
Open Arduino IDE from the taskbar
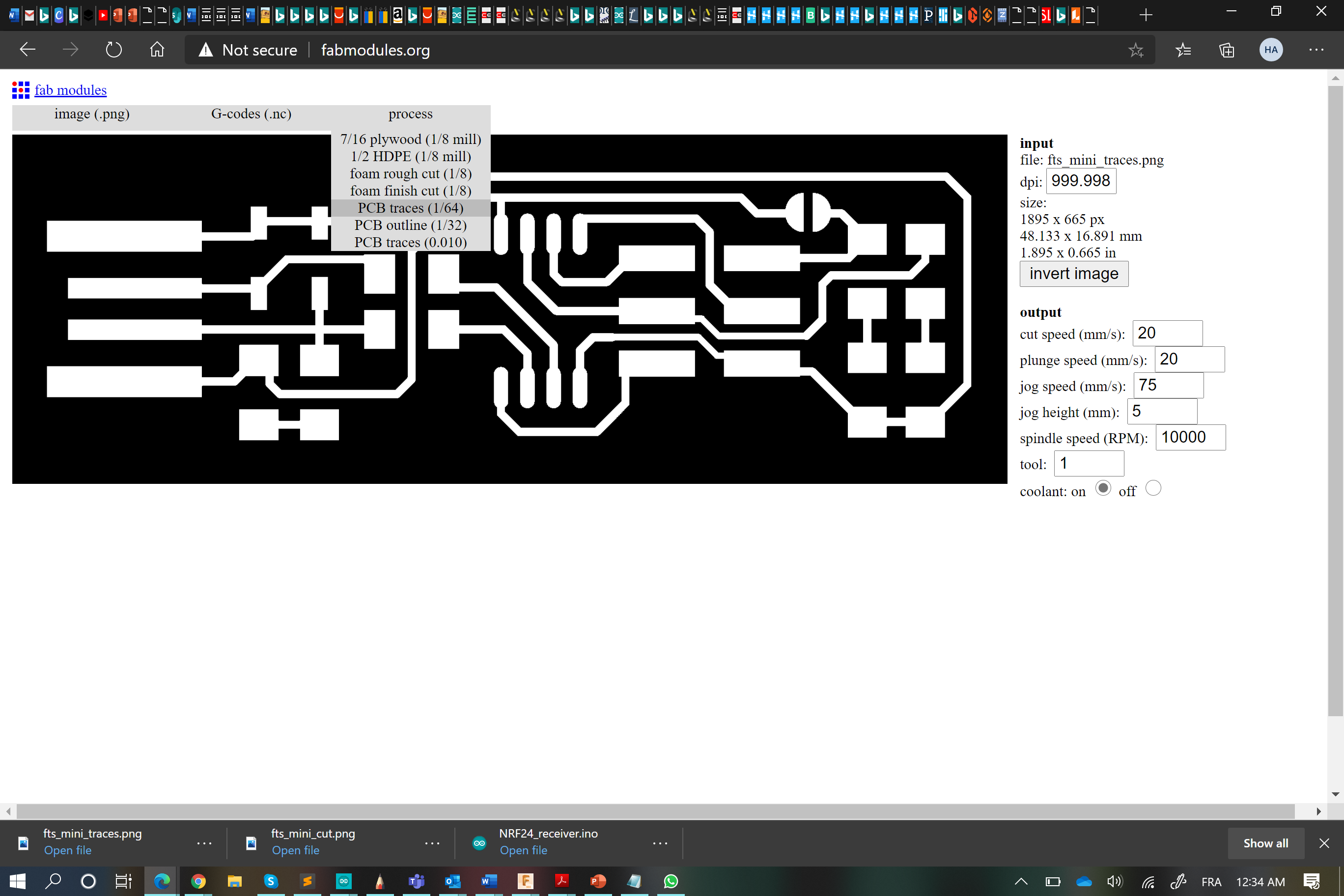click(343, 881)
